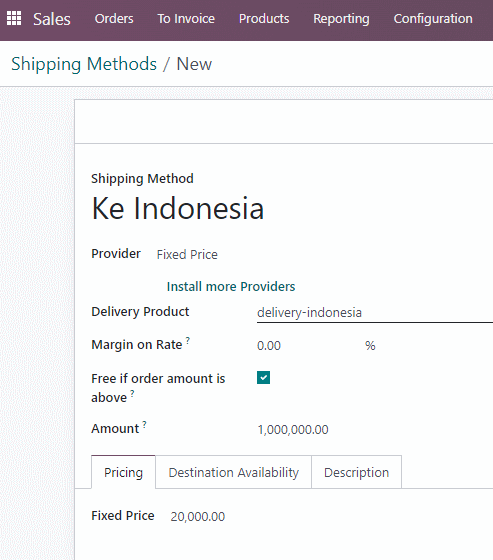The image size is (493, 560).
Task: Open the Orders menu
Action: click(x=114, y=19)
